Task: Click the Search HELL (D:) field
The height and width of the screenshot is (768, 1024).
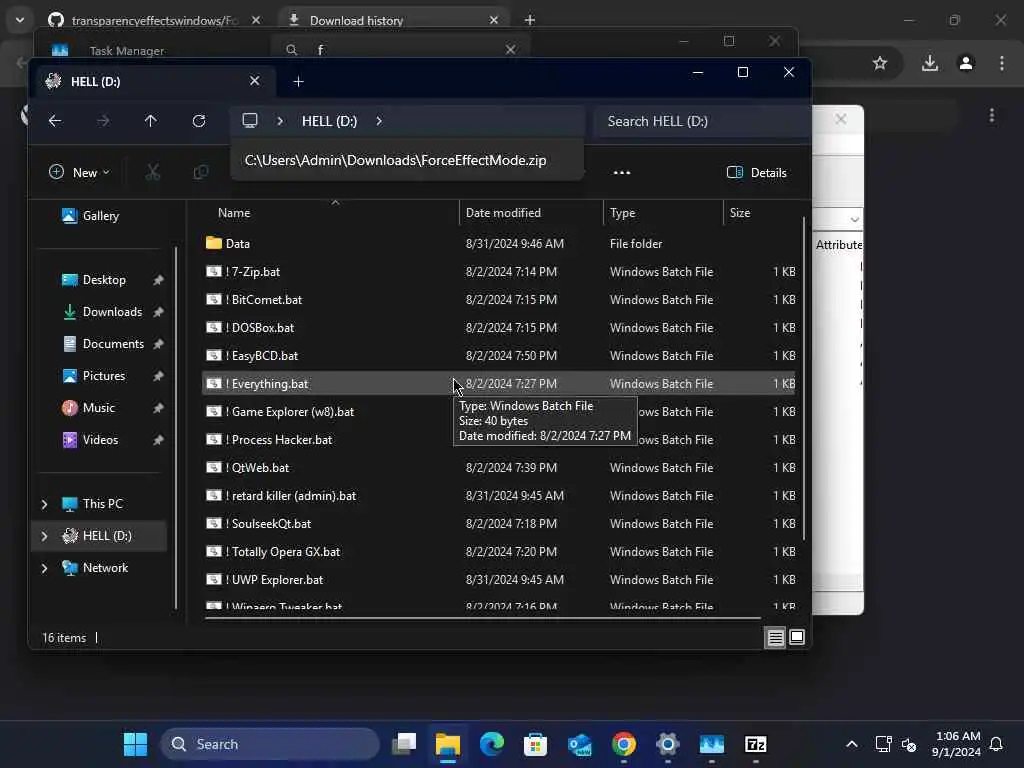Action: 702,121
